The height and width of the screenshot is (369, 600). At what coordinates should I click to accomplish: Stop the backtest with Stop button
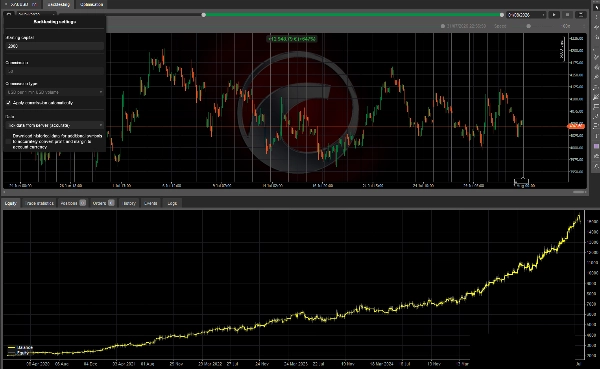567,15
